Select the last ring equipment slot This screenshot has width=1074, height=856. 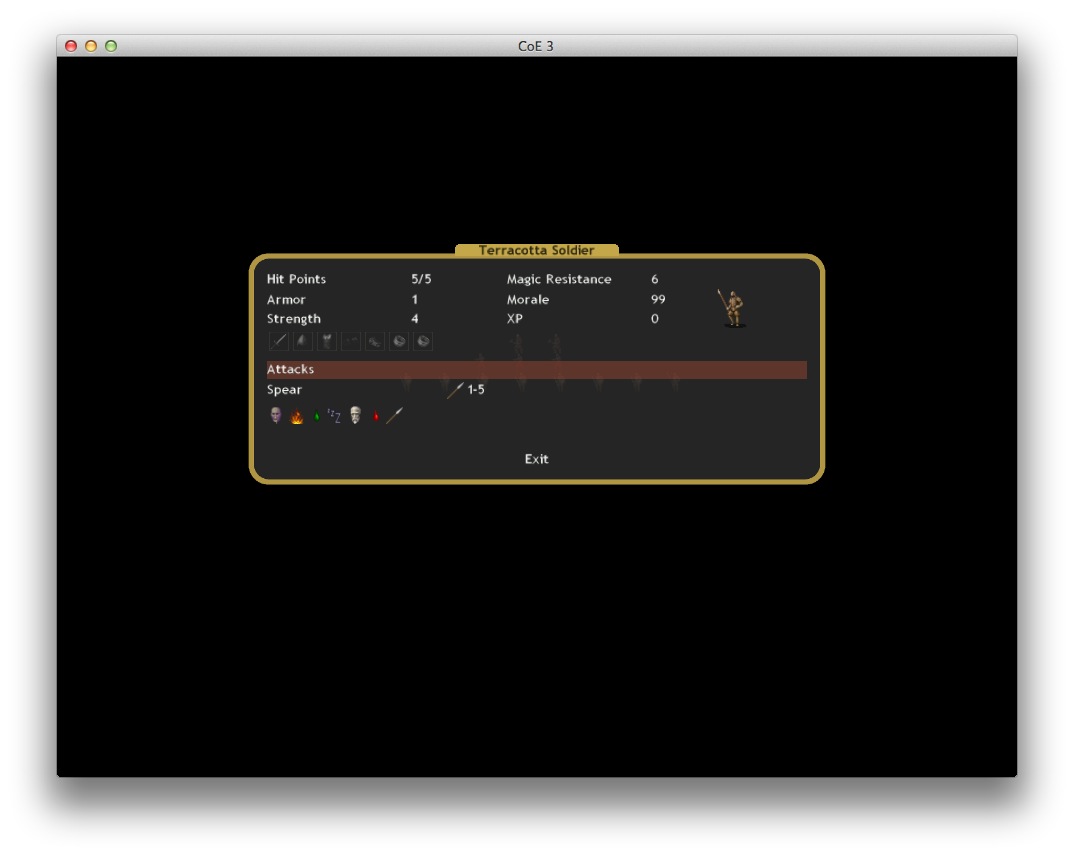click(423, 341)
